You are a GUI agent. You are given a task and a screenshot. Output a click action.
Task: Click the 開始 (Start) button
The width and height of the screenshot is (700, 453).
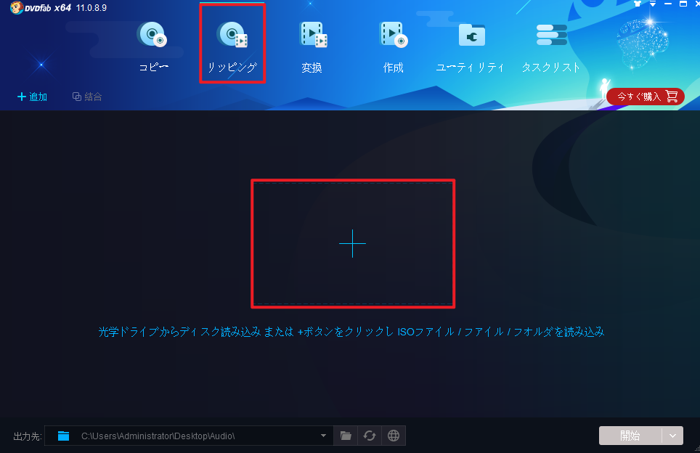[x=630, y=436]
